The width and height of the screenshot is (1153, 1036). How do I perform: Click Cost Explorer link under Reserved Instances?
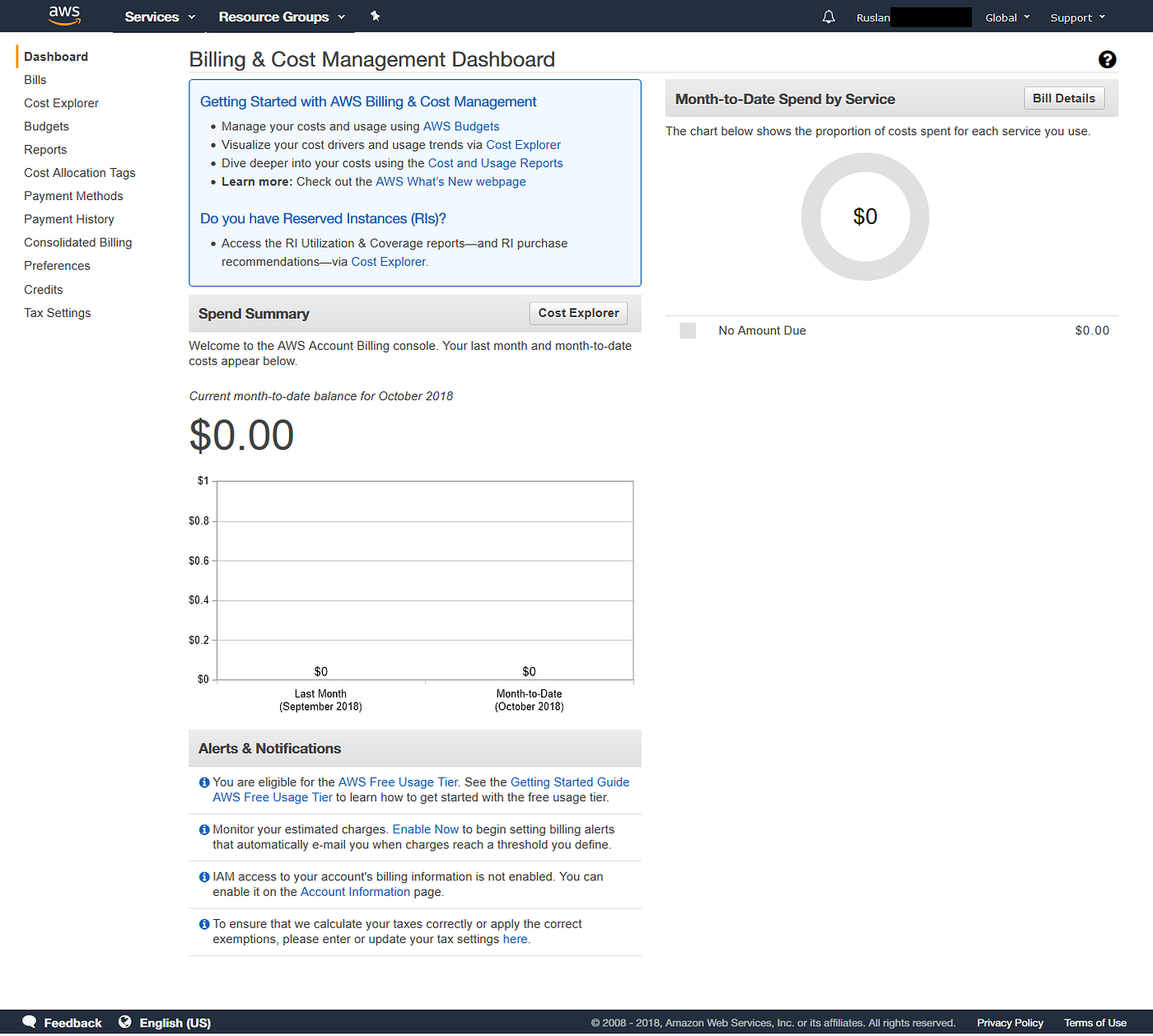tap(390, 262)
